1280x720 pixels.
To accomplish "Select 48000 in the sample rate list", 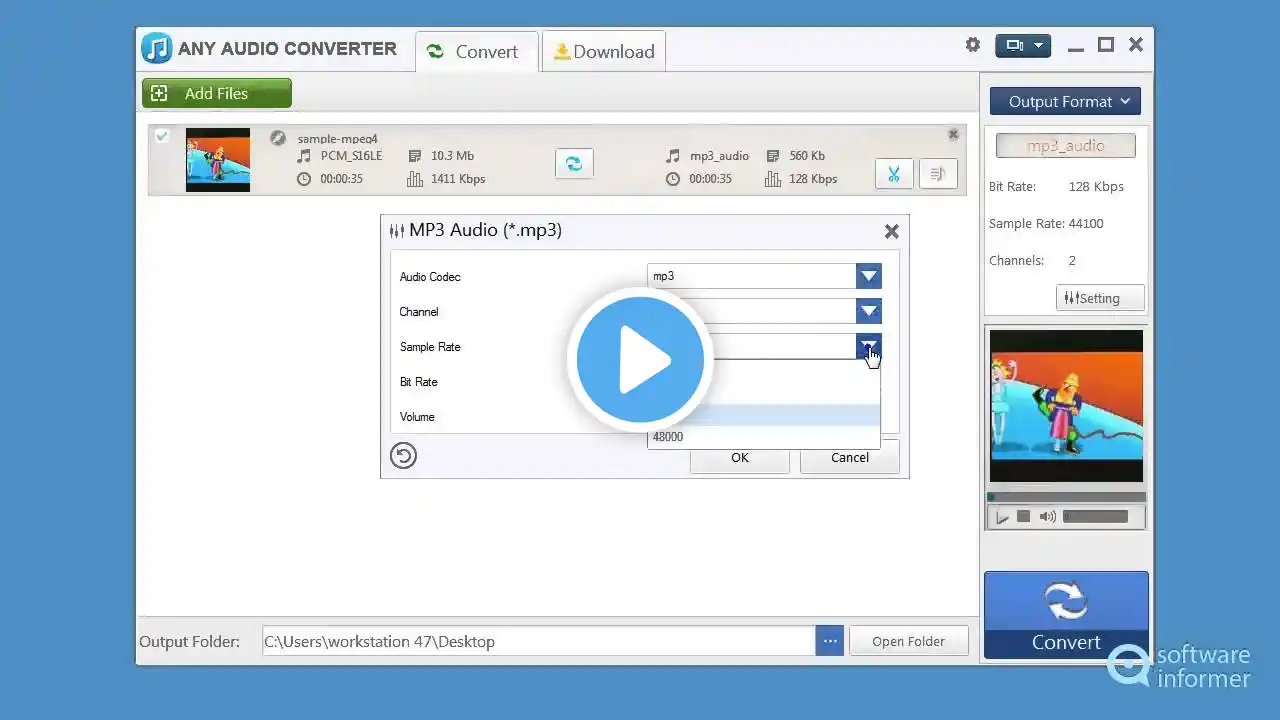I will point(764,437).
